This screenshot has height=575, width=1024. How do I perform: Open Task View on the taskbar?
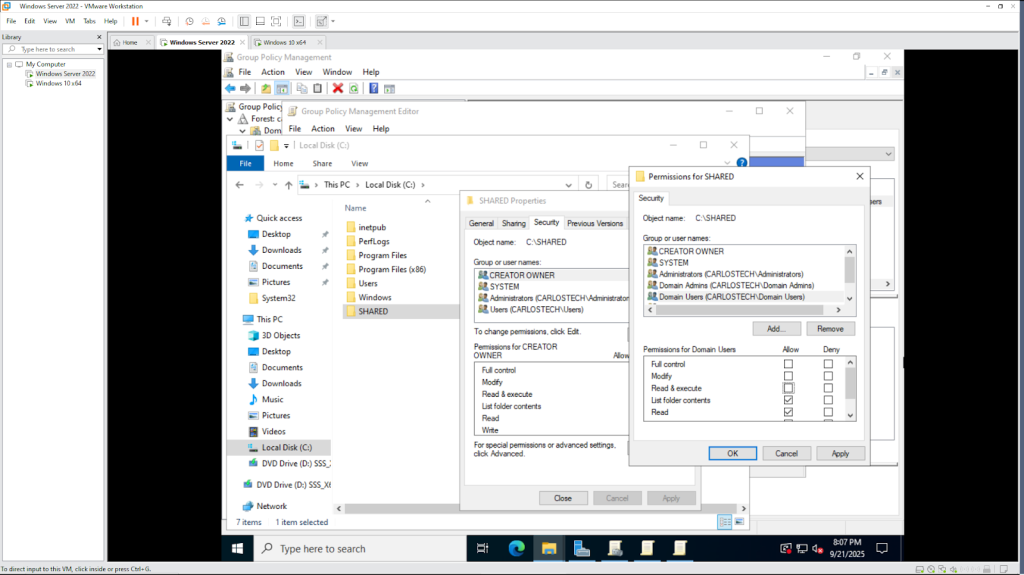483,548
